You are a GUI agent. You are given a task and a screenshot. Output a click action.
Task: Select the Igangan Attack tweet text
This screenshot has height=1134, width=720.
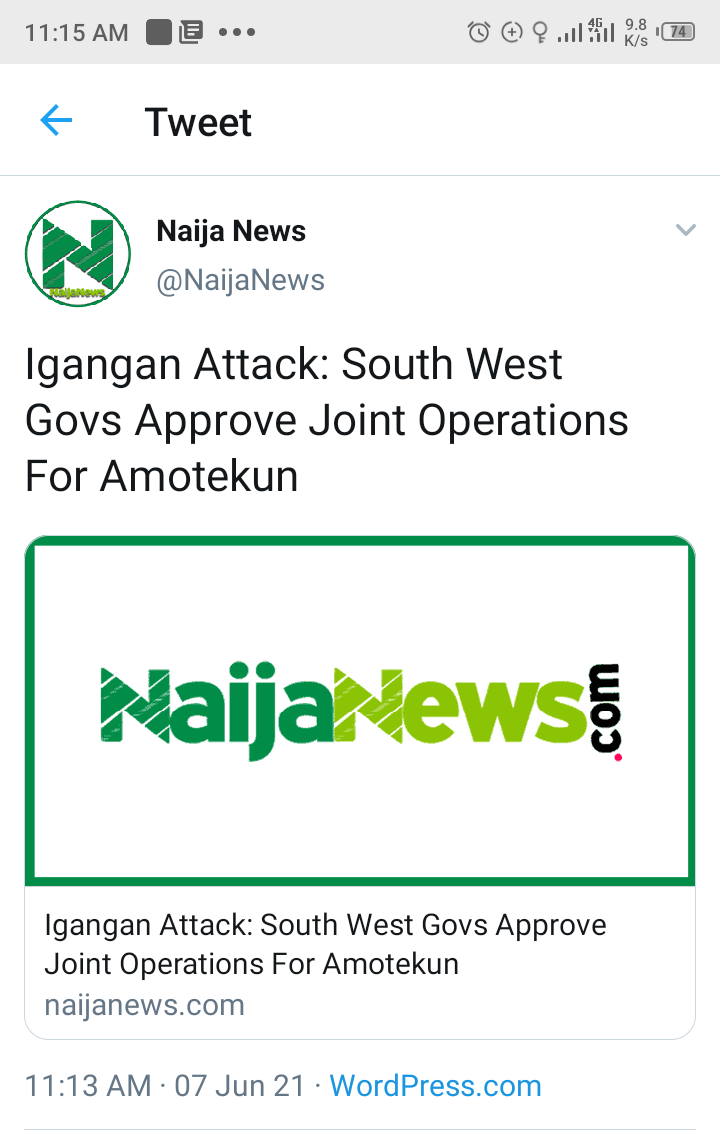[327, 419]
